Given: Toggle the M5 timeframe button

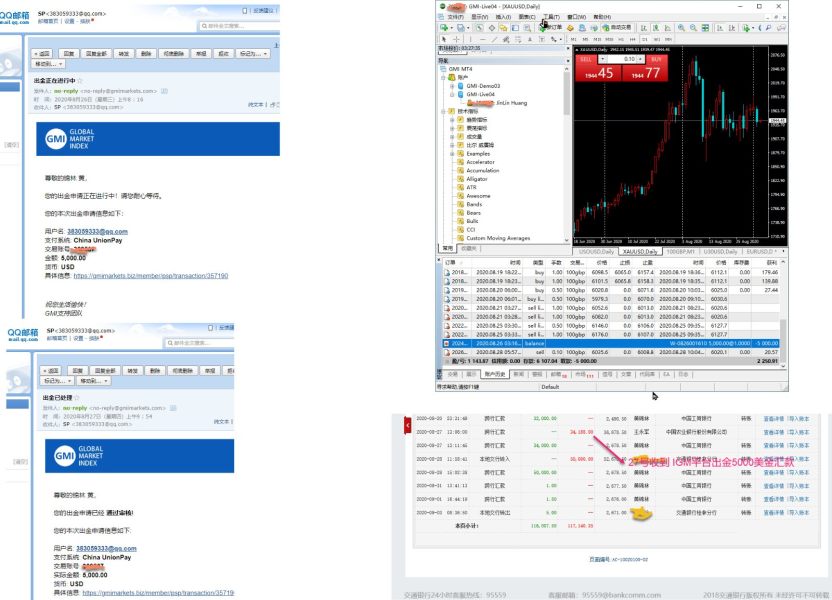Looking at the screenshot, I should [585, 39].
